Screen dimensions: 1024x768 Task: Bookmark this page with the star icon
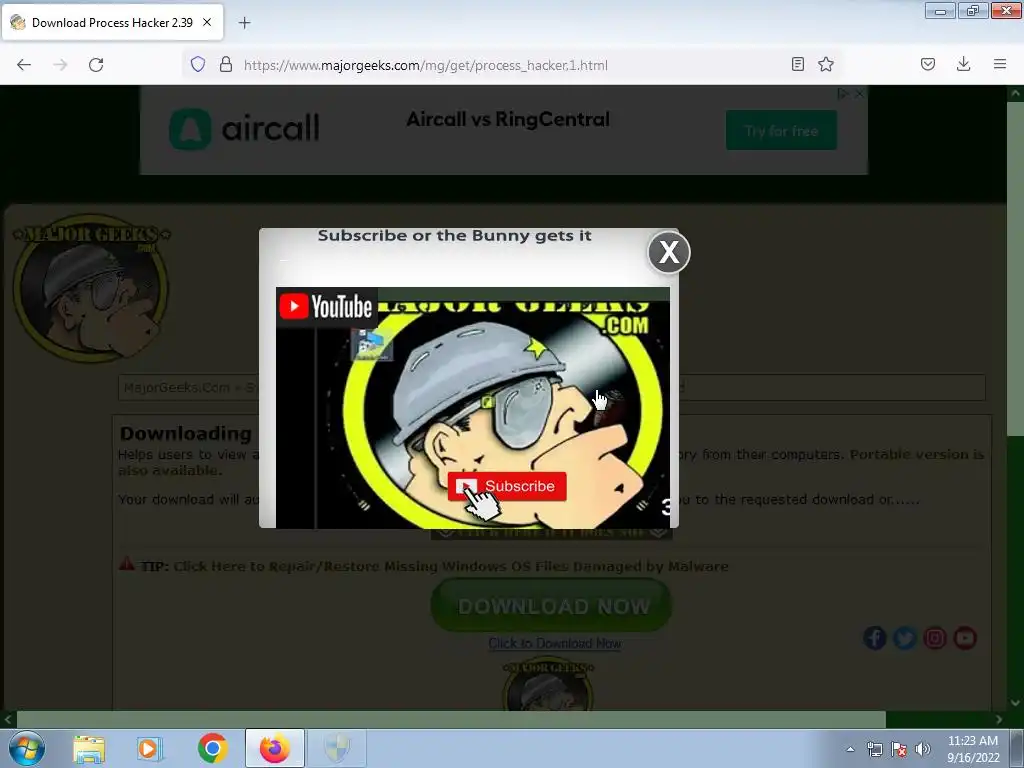pos(826,64)
